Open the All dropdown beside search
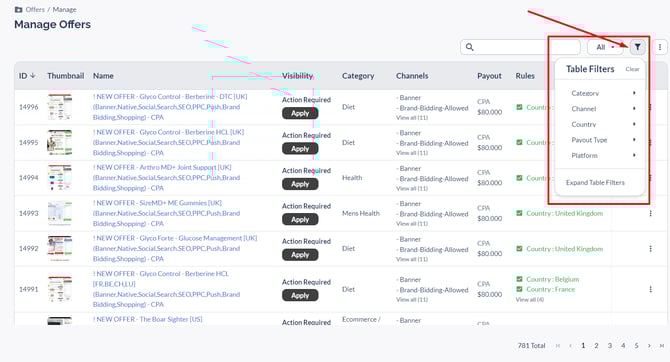This screenshot has height=362, width=670. (x=605, y=47)
